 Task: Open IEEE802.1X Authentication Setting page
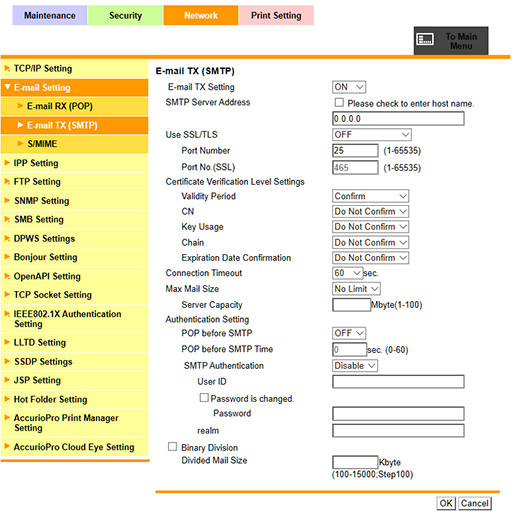pos(74,319)
